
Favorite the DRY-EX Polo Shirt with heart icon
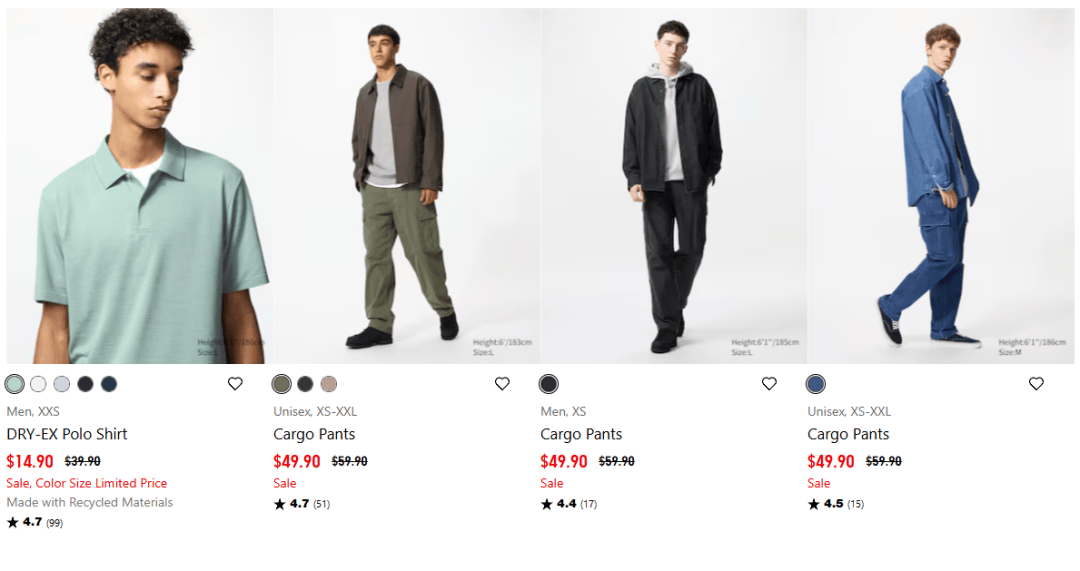click(x=235, y=384)
